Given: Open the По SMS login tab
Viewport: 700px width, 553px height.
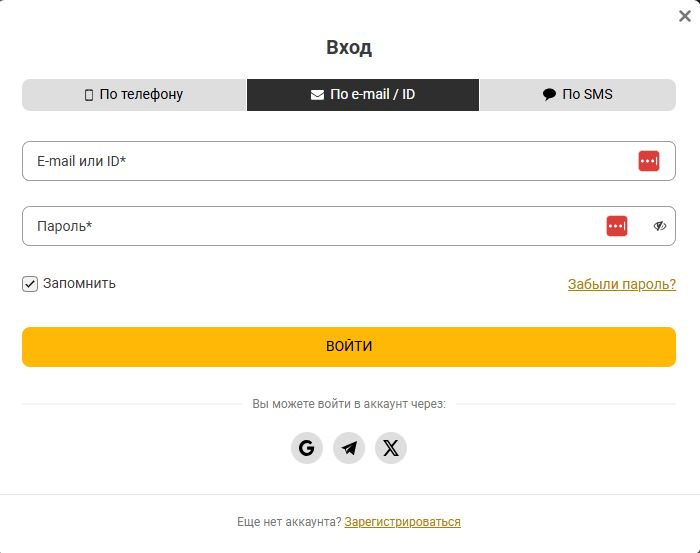Looking at the screenshot, I should [x=578, y=95].
